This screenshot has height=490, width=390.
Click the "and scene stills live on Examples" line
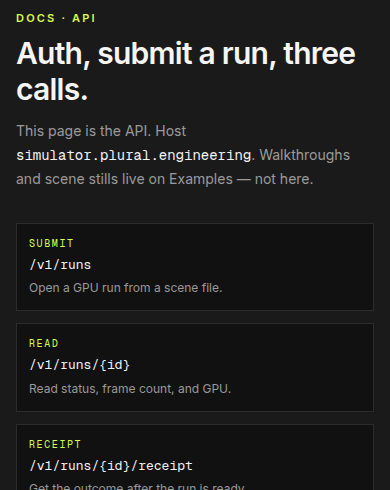point(165,179)
